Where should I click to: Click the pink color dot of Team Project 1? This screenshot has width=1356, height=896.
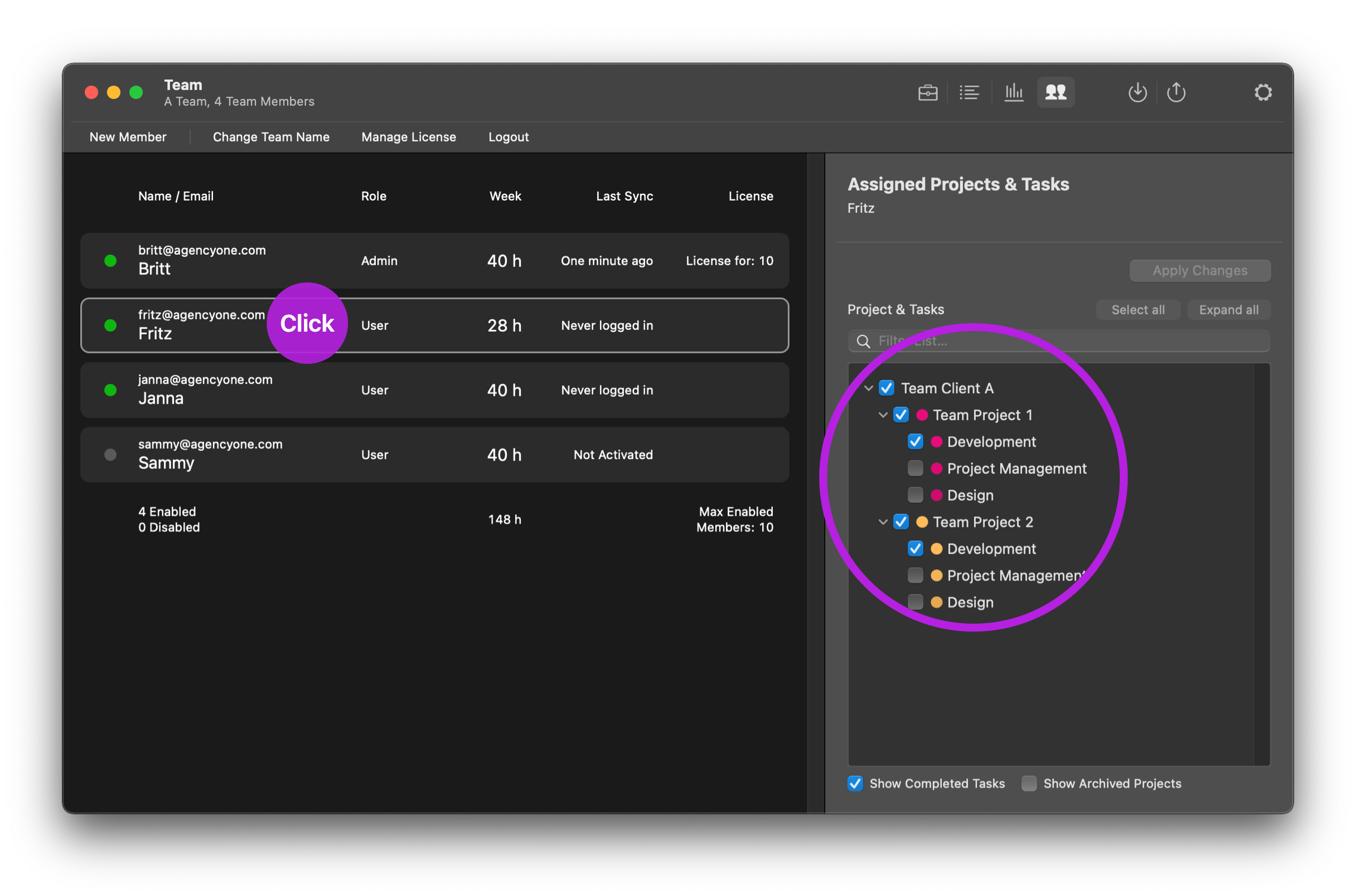tap(922, 415)
